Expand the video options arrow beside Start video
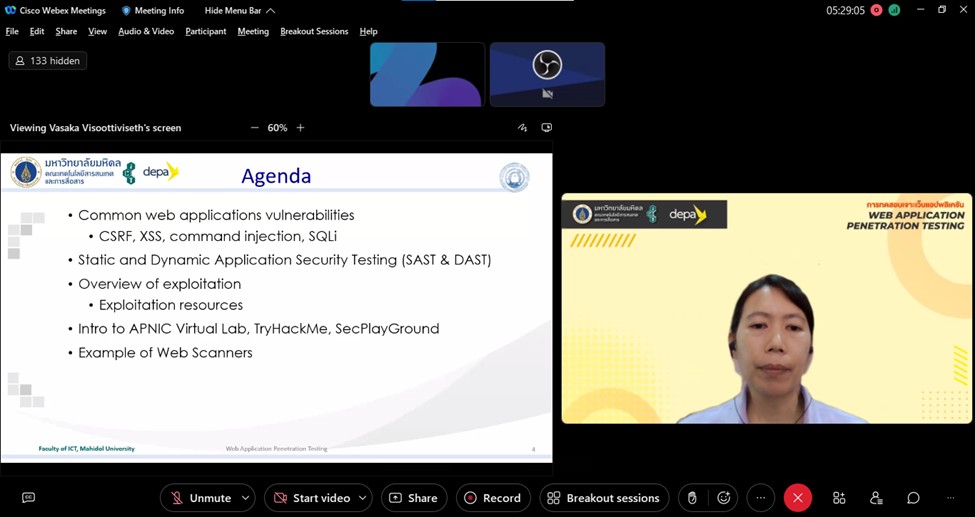 [x=362, y=498]
